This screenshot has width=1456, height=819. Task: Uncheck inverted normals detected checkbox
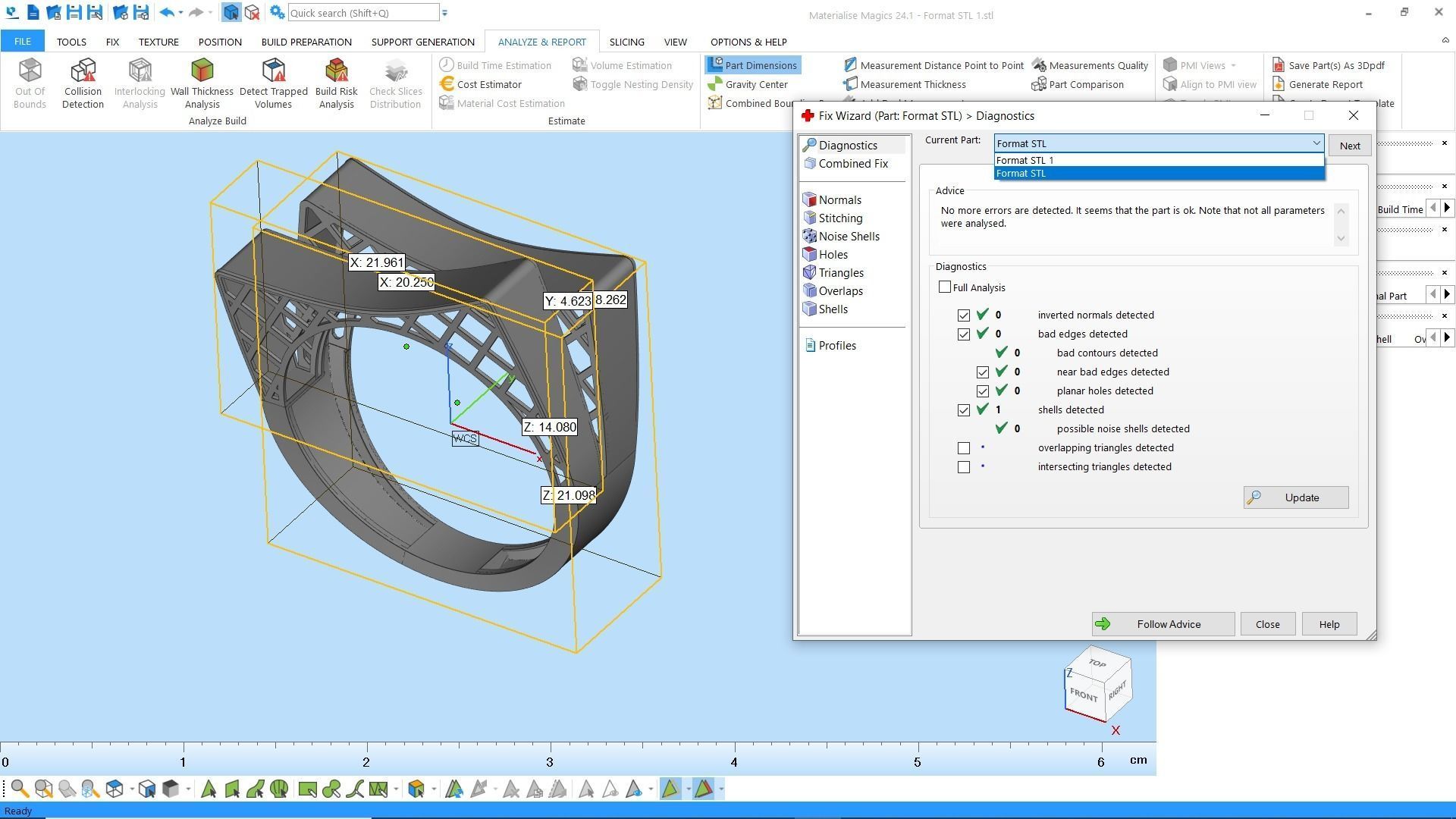point(964,315)
